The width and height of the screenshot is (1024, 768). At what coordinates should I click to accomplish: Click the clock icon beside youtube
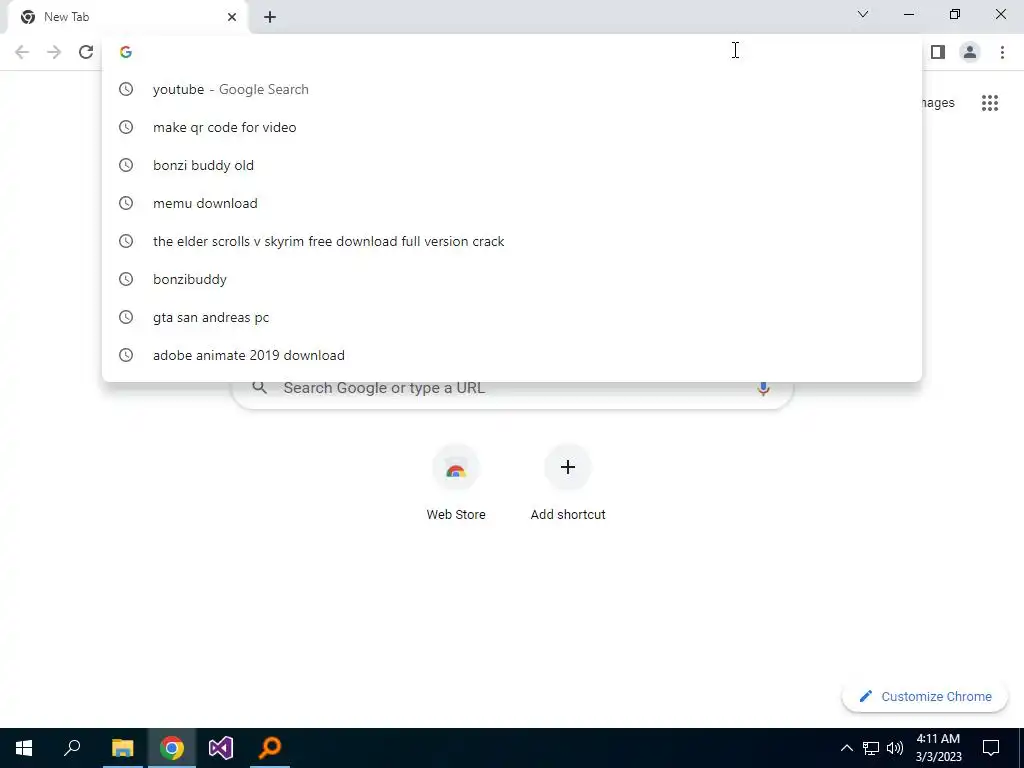click(126, 89)
